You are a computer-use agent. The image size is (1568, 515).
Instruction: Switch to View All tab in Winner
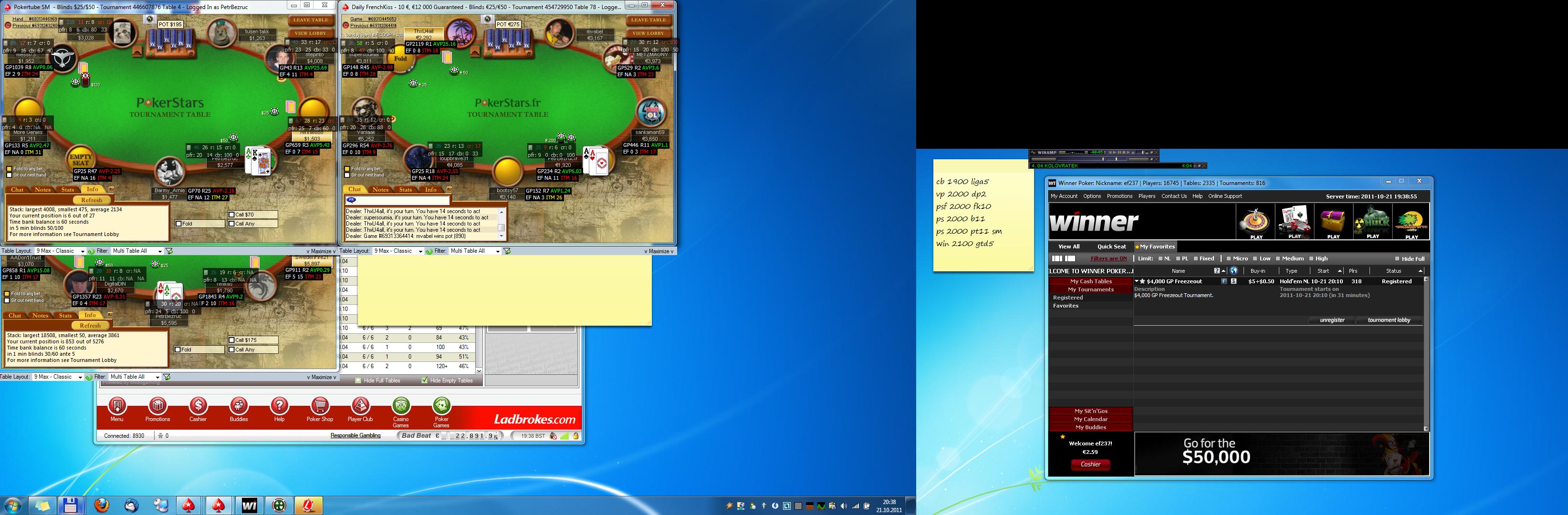(x=1069, y=246)
